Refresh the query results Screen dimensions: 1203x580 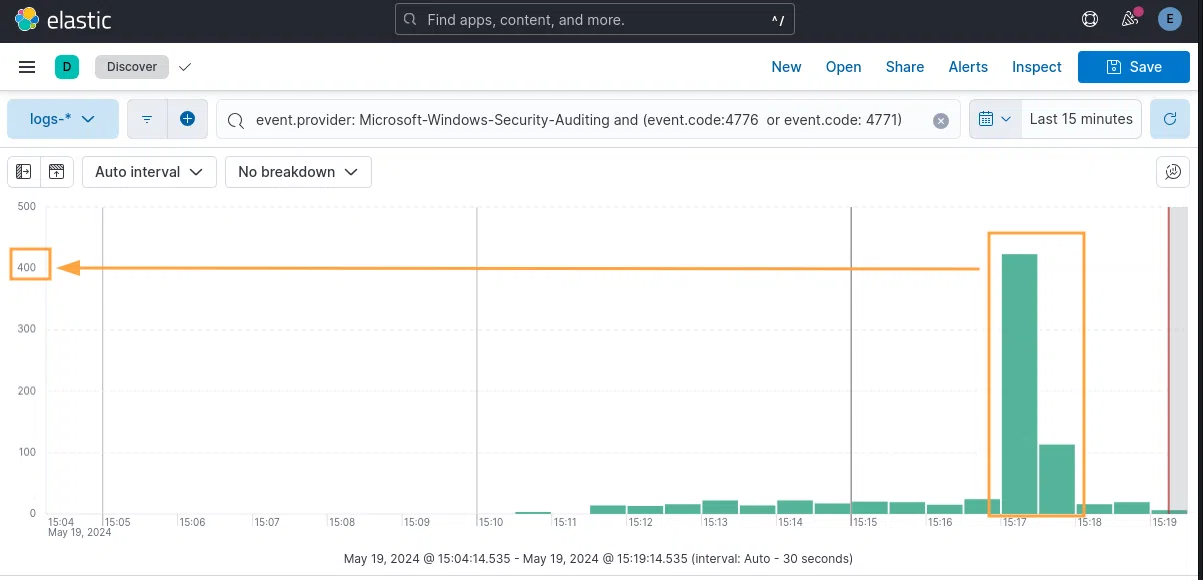coord(1169,119)
